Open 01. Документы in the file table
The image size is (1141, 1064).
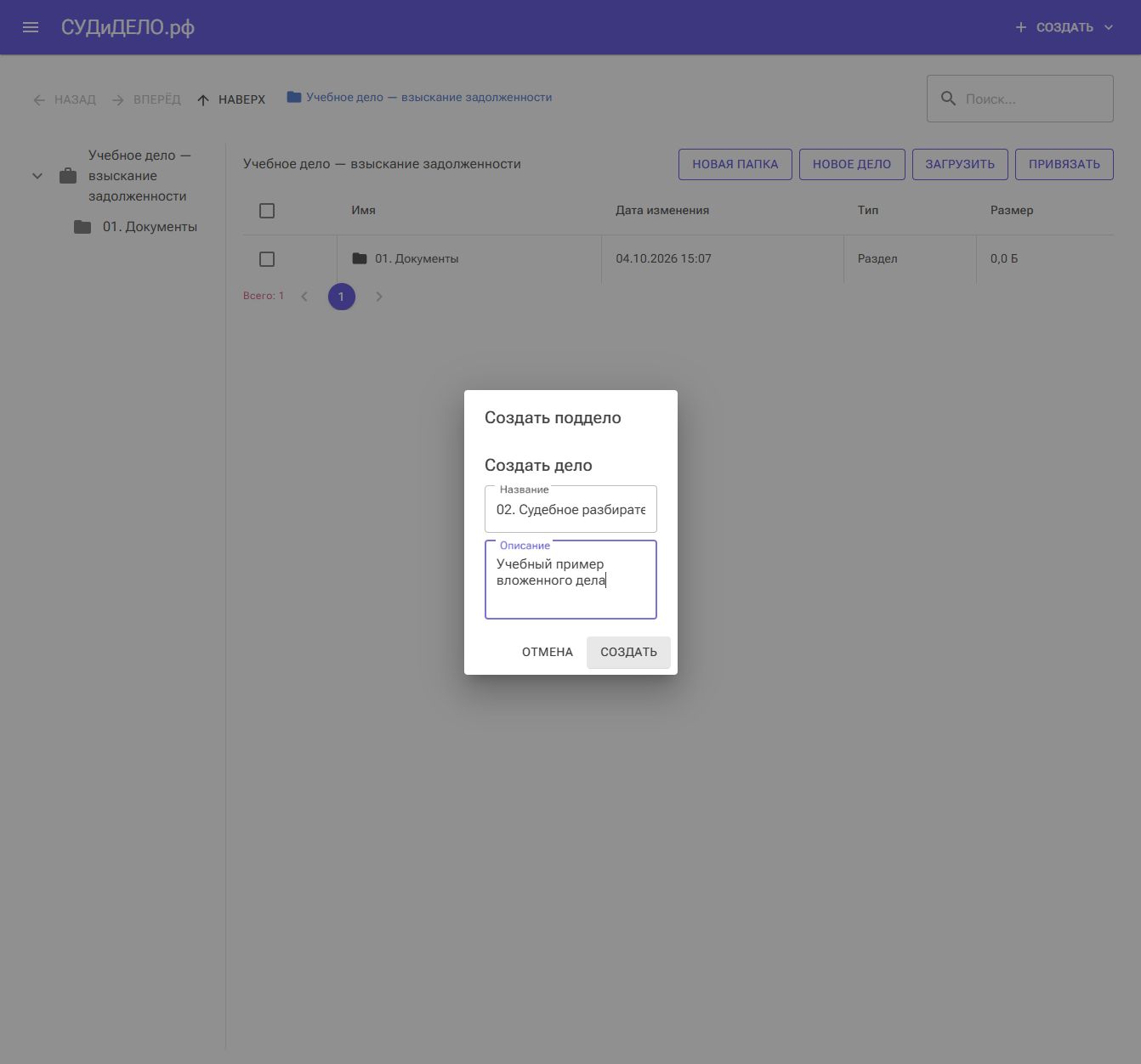point(417,258)
